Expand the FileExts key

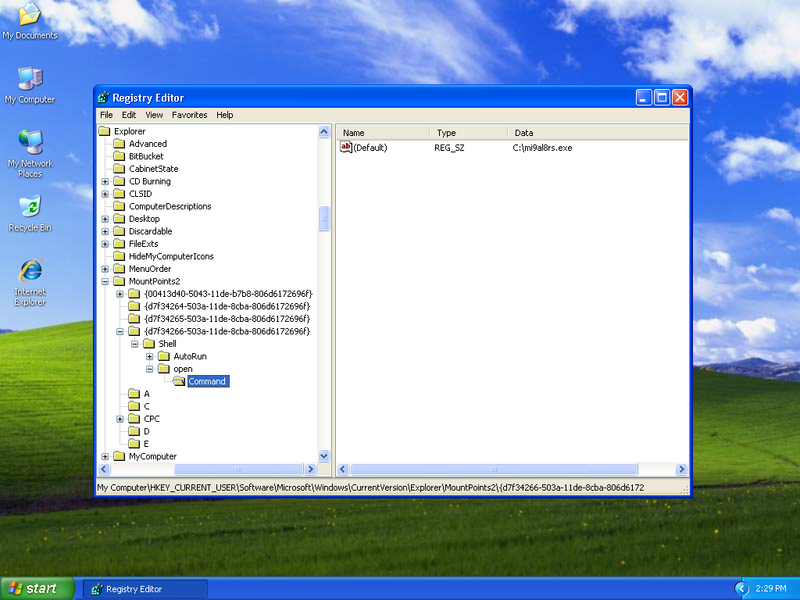pyautogui.click(x=105, y=244)
